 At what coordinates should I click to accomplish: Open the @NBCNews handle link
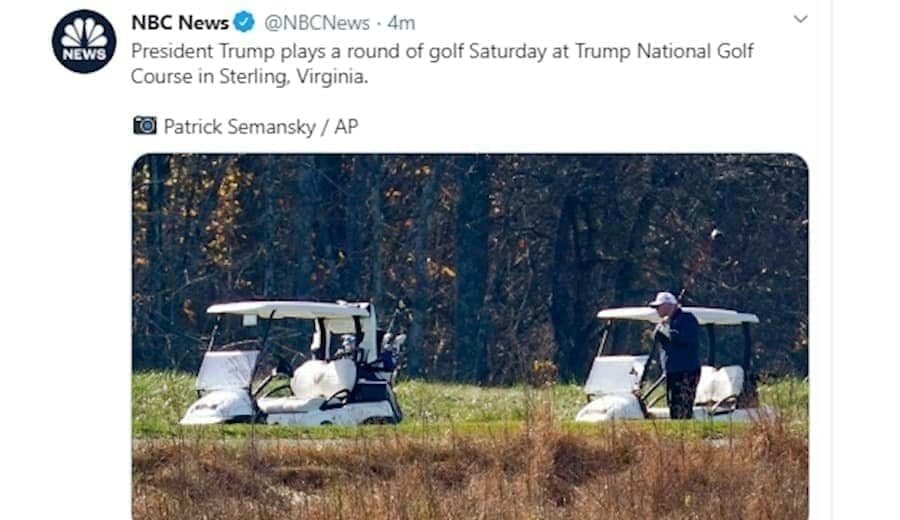[x=317, y=22]
